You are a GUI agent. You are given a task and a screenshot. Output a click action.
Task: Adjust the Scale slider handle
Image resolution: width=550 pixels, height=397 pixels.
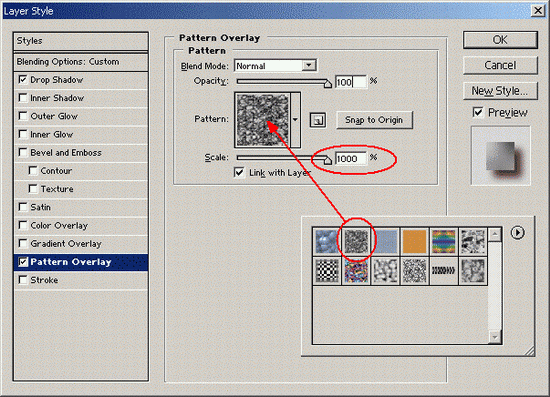pos(327,160)
